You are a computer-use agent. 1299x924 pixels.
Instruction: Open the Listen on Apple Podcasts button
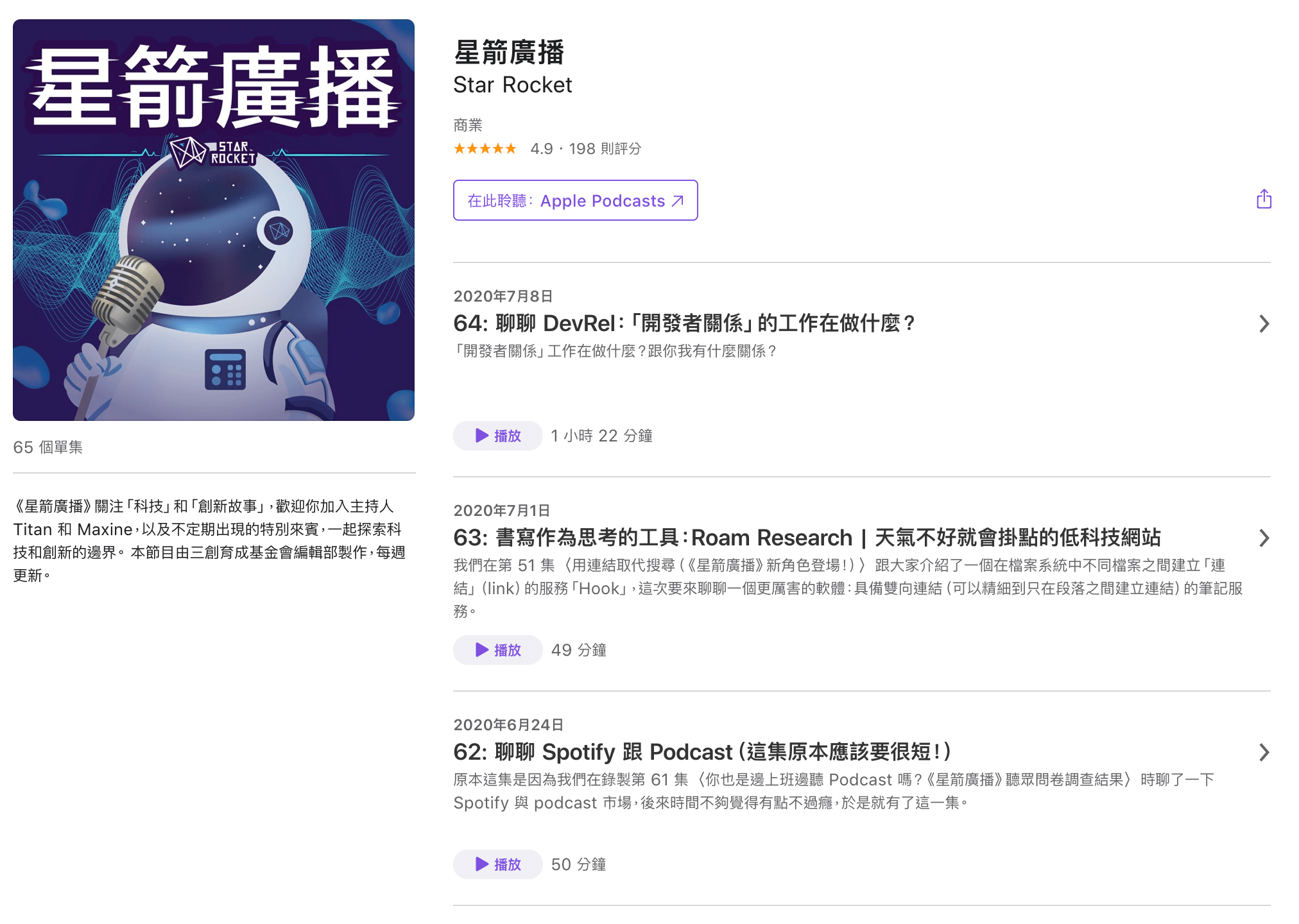(575, 200)
